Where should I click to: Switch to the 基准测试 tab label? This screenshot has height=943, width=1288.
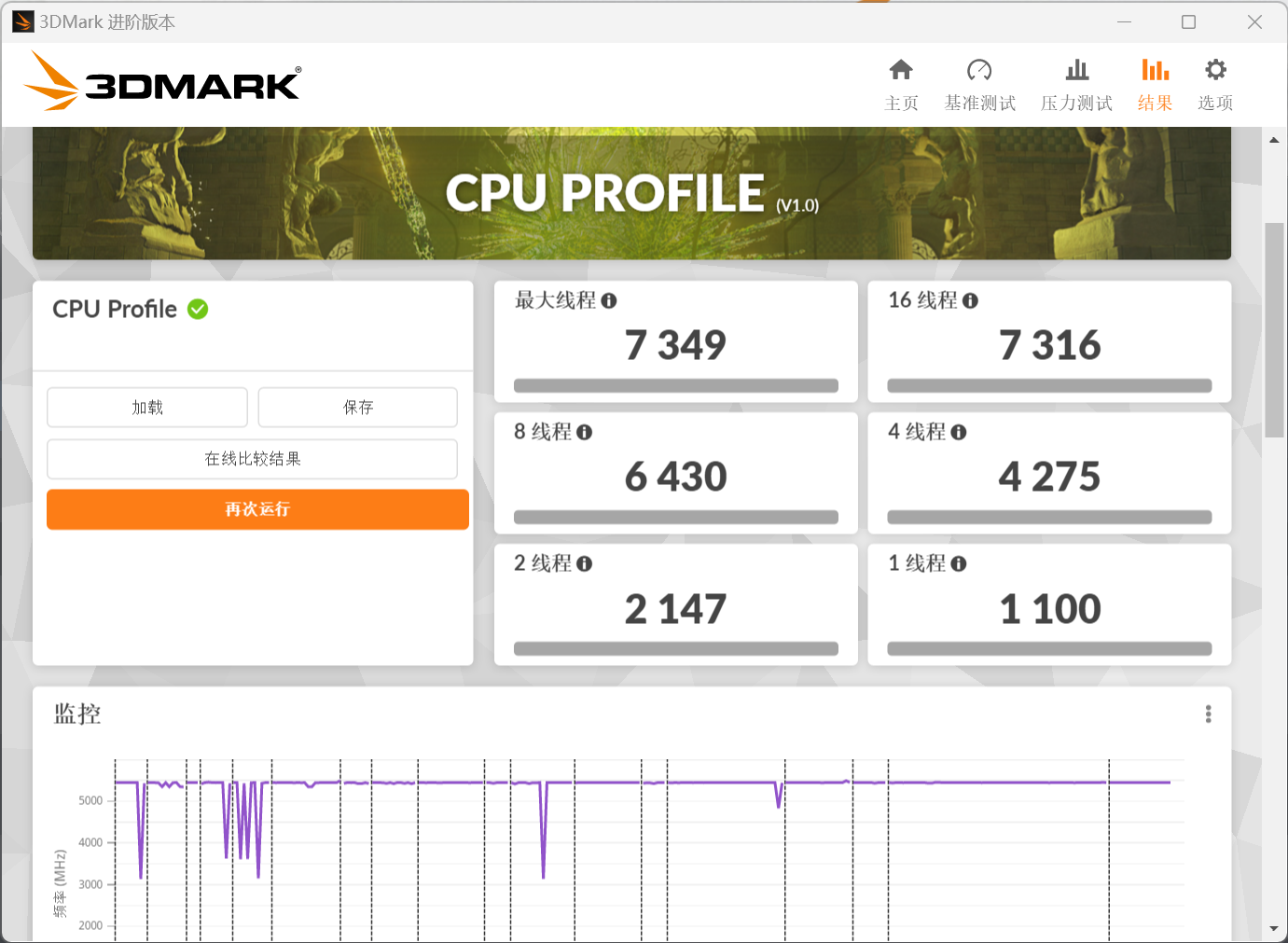click(x=979, y=103)
